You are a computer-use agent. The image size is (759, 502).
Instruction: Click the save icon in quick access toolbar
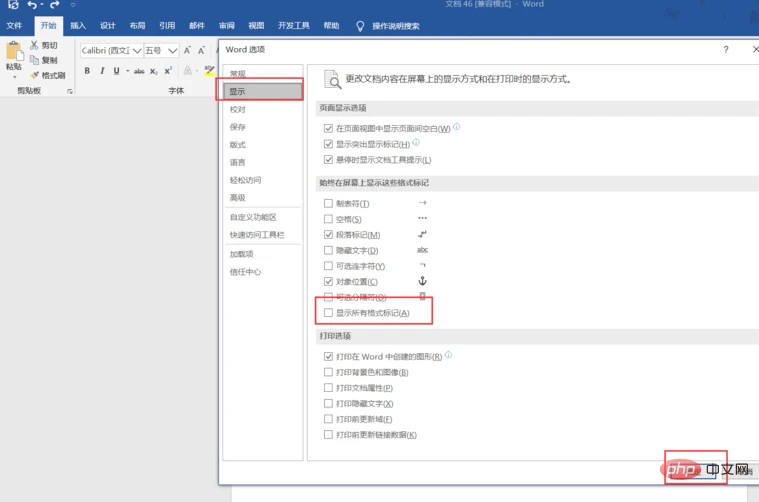tap(13, 4)
